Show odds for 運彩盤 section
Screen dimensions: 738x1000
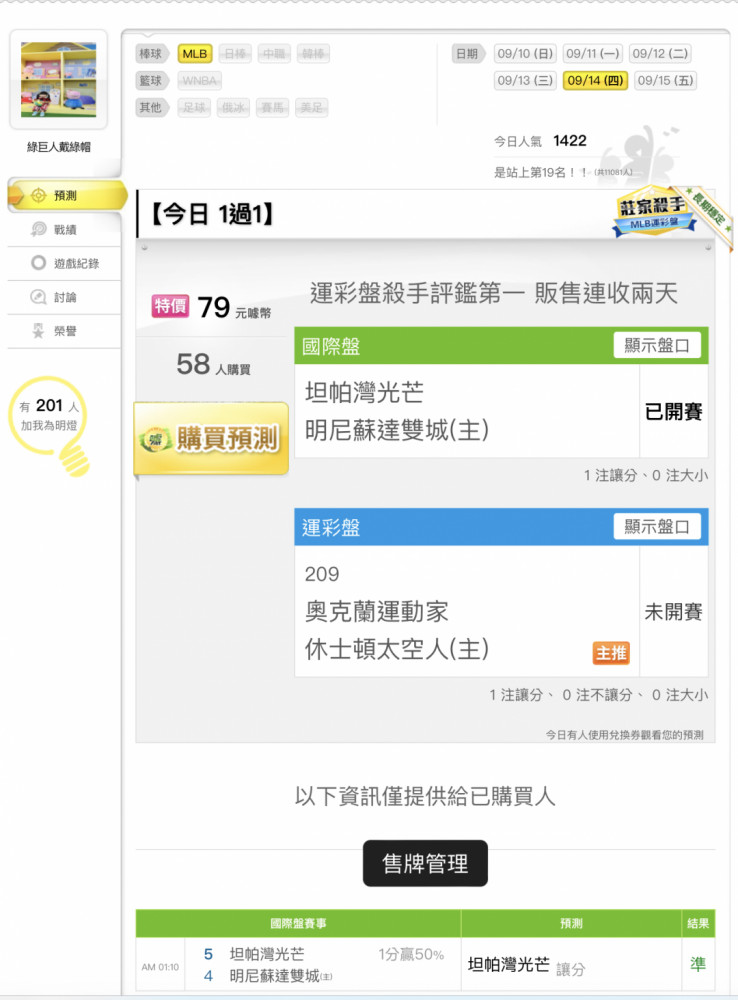656,527
